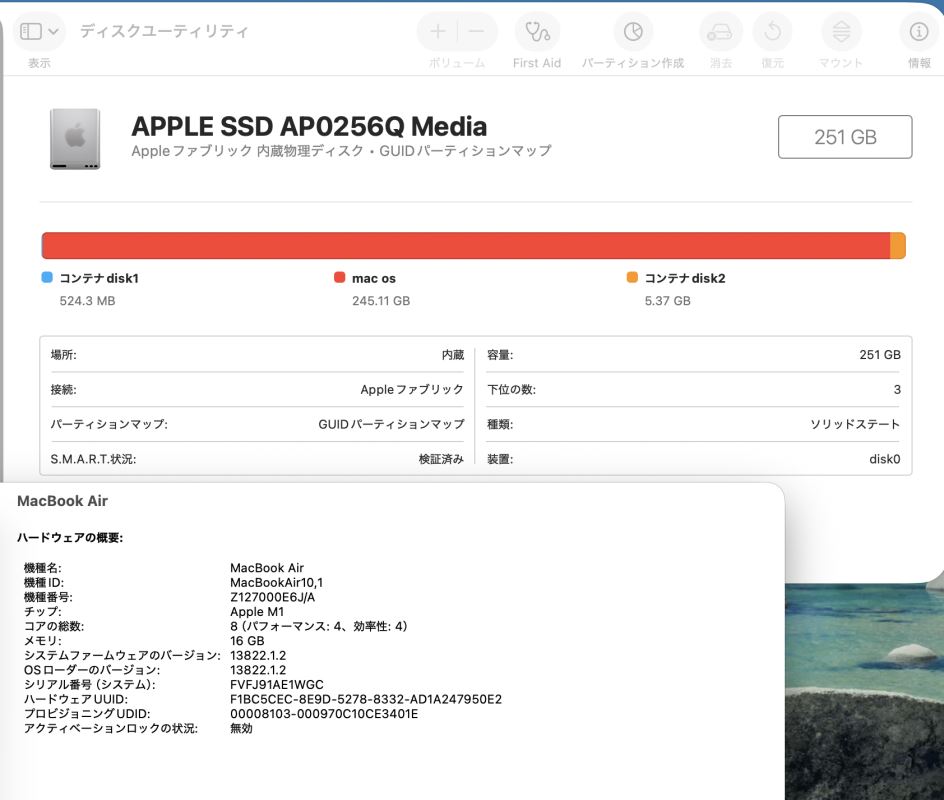Screen dimensions: 944x800
Task: Click the mount (マウント) icon
Action: [841, 32]
